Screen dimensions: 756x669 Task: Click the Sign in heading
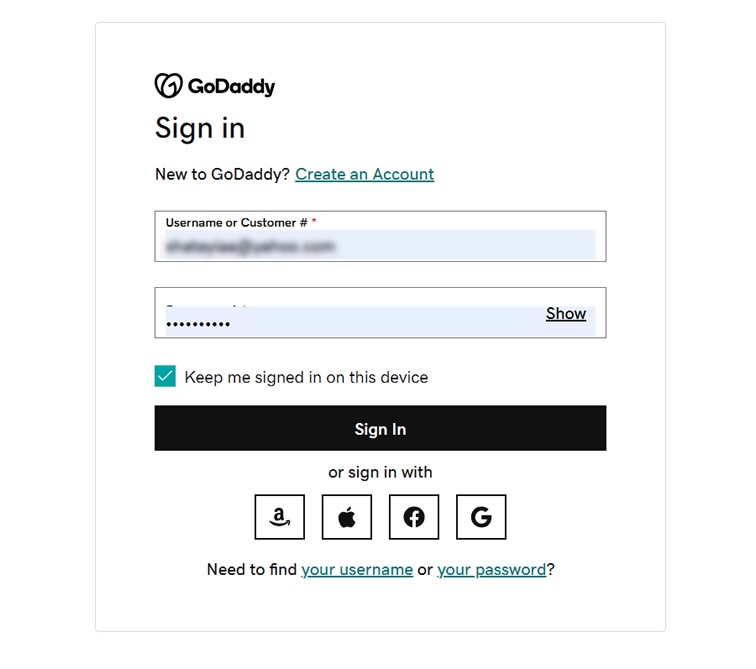tap(200, 129)
